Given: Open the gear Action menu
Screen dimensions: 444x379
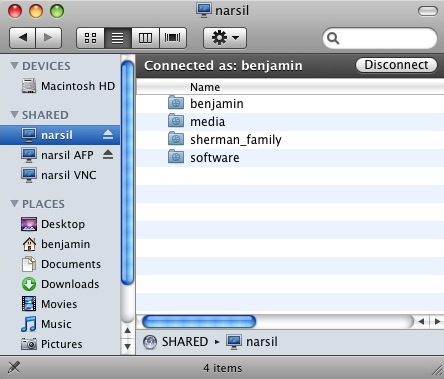Looking at the screenshot, I should pyautogui.click(x=225, y=38).
